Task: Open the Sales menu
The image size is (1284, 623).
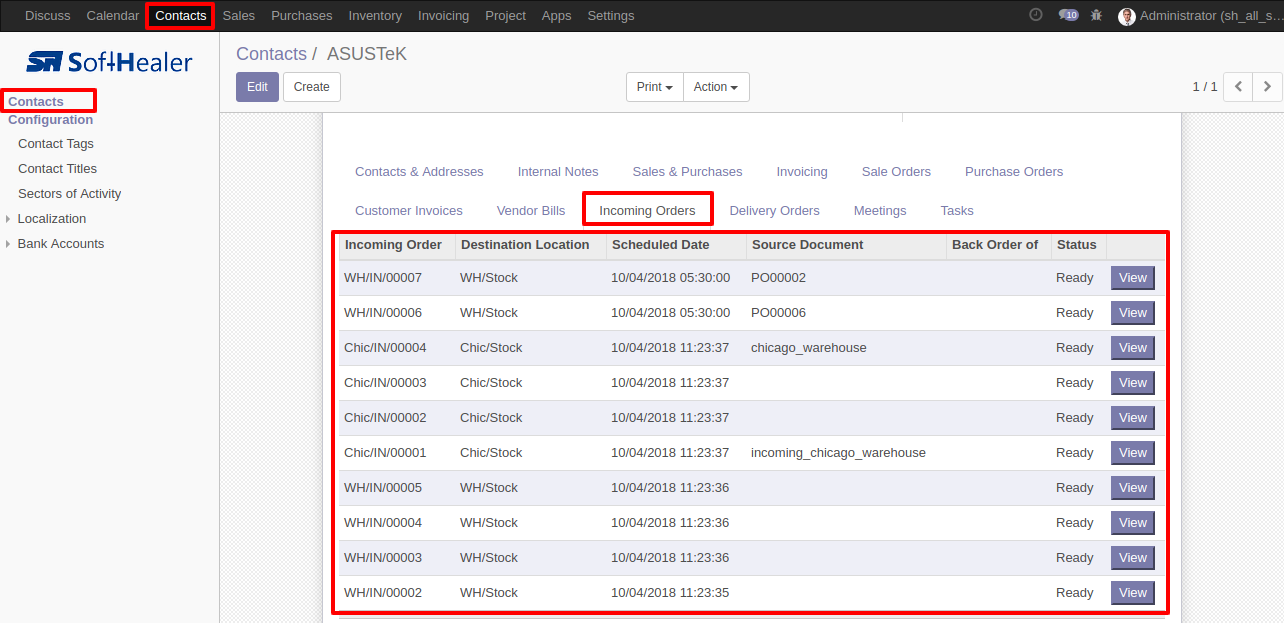Action: [239, 16]
